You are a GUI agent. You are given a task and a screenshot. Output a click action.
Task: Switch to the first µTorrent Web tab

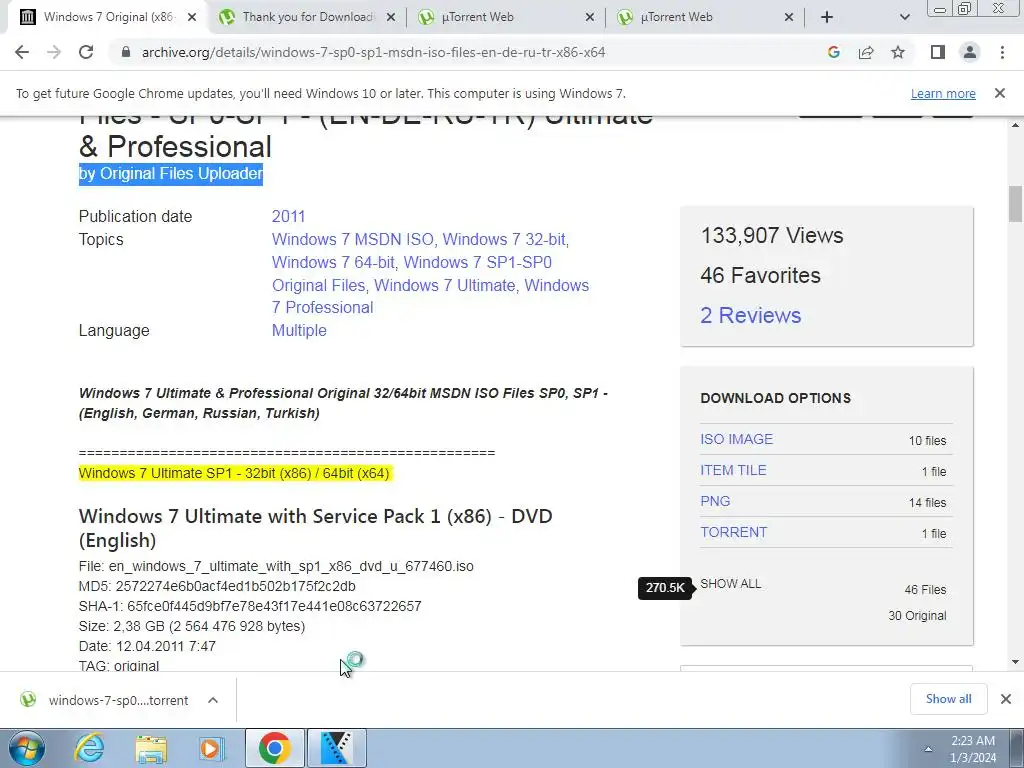coord(506,18)
